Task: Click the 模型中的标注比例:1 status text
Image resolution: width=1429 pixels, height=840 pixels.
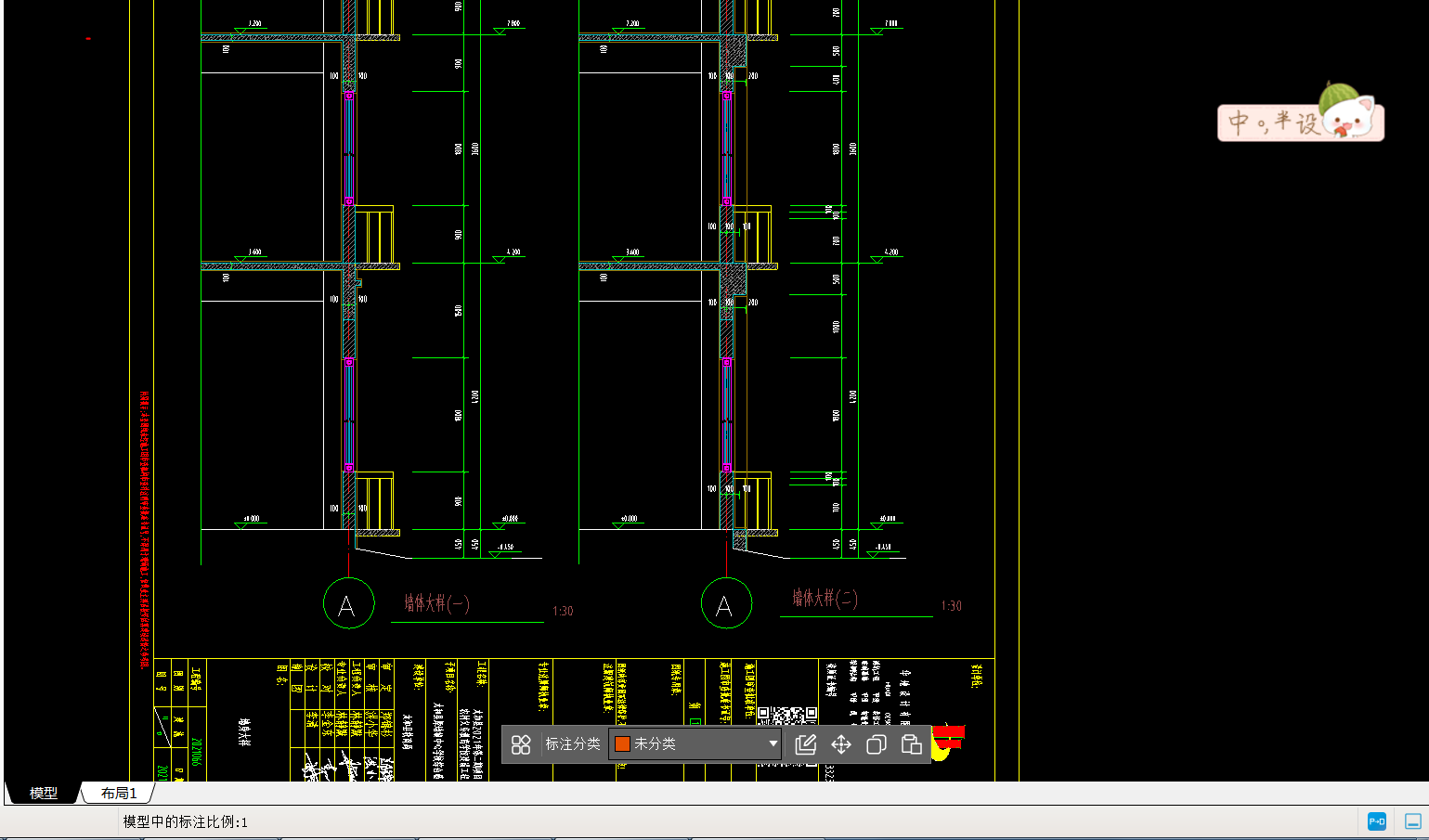Action: click(x=186, y=822)
